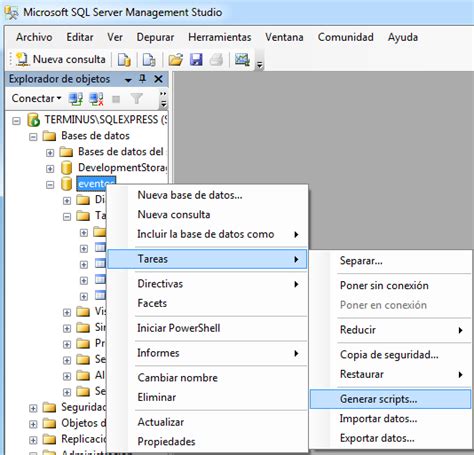The height and width of the screenshot is (455, 474).
Task: Click the disconnect icon with red X
Action: 96,99
